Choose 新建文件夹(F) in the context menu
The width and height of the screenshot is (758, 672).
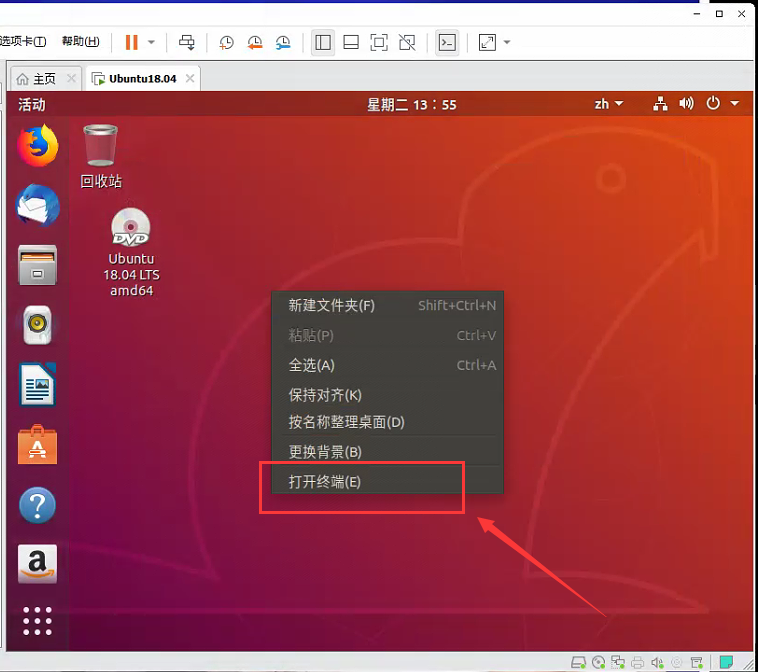(x=388, y=306)
